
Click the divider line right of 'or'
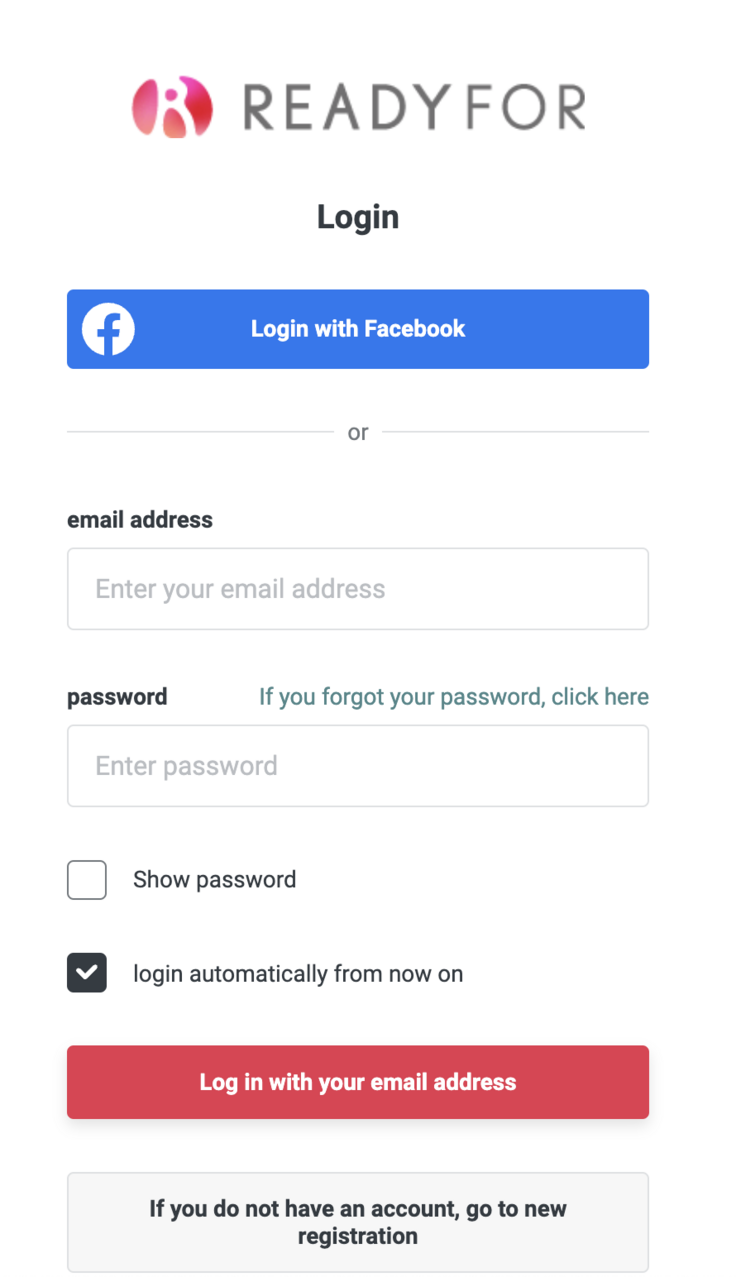click(x=515, y=432)
